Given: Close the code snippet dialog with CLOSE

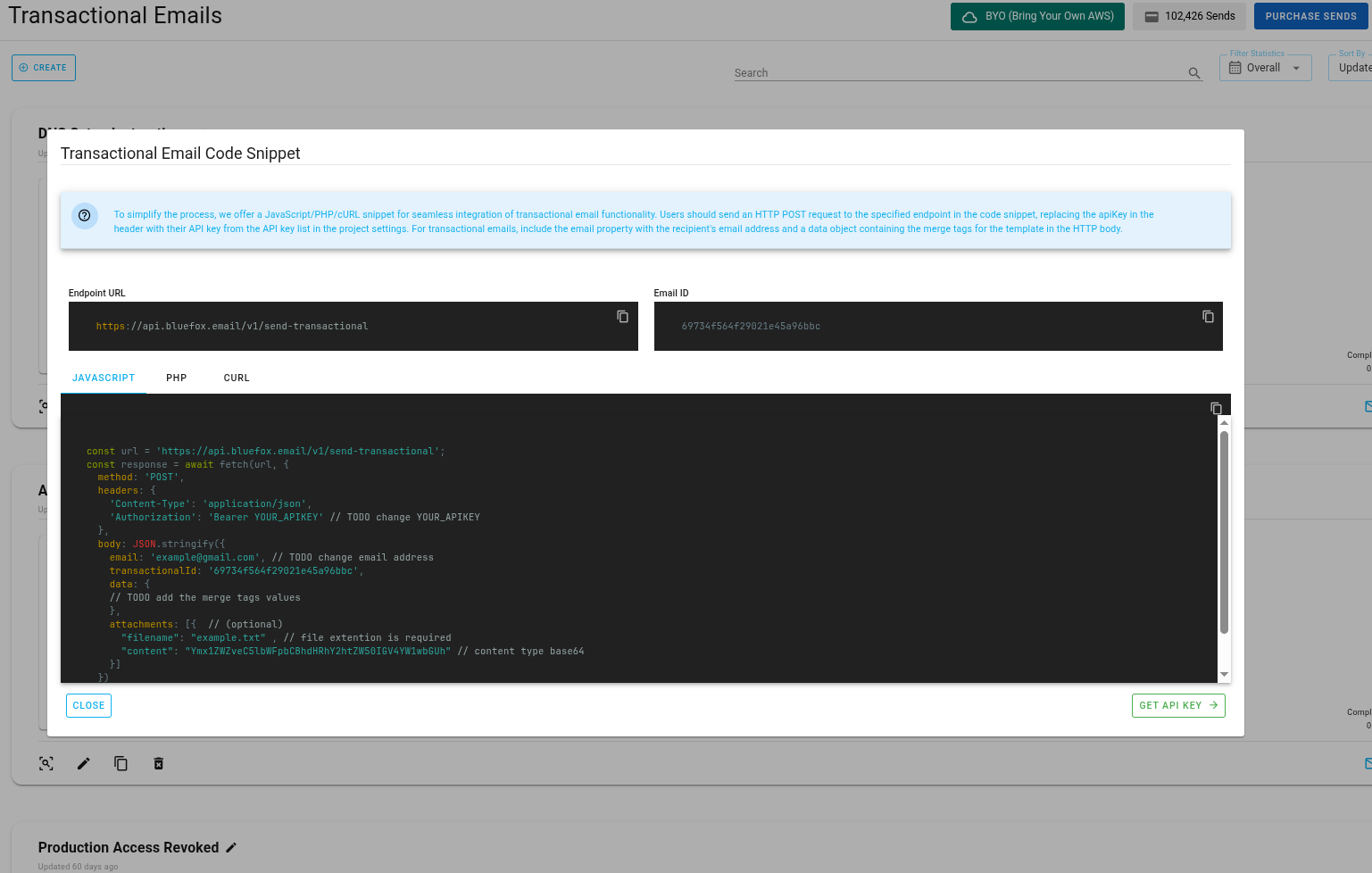Looking at the screenshot, I should coord(88,705).
